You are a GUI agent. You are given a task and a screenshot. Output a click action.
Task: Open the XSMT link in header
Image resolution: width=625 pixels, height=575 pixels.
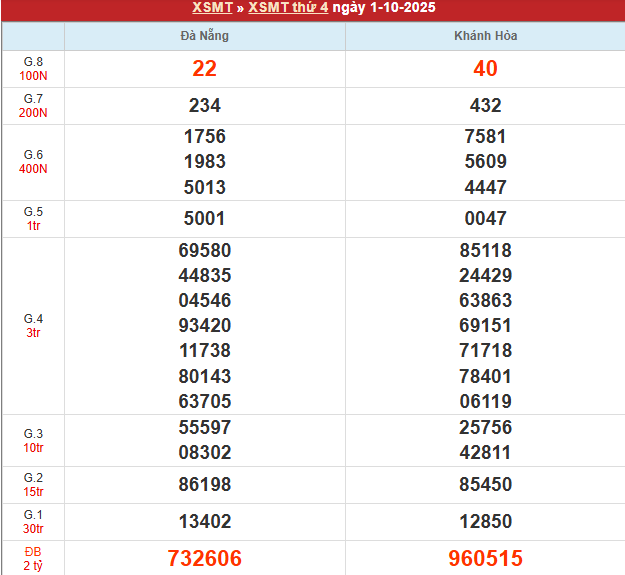click(212, 8)
